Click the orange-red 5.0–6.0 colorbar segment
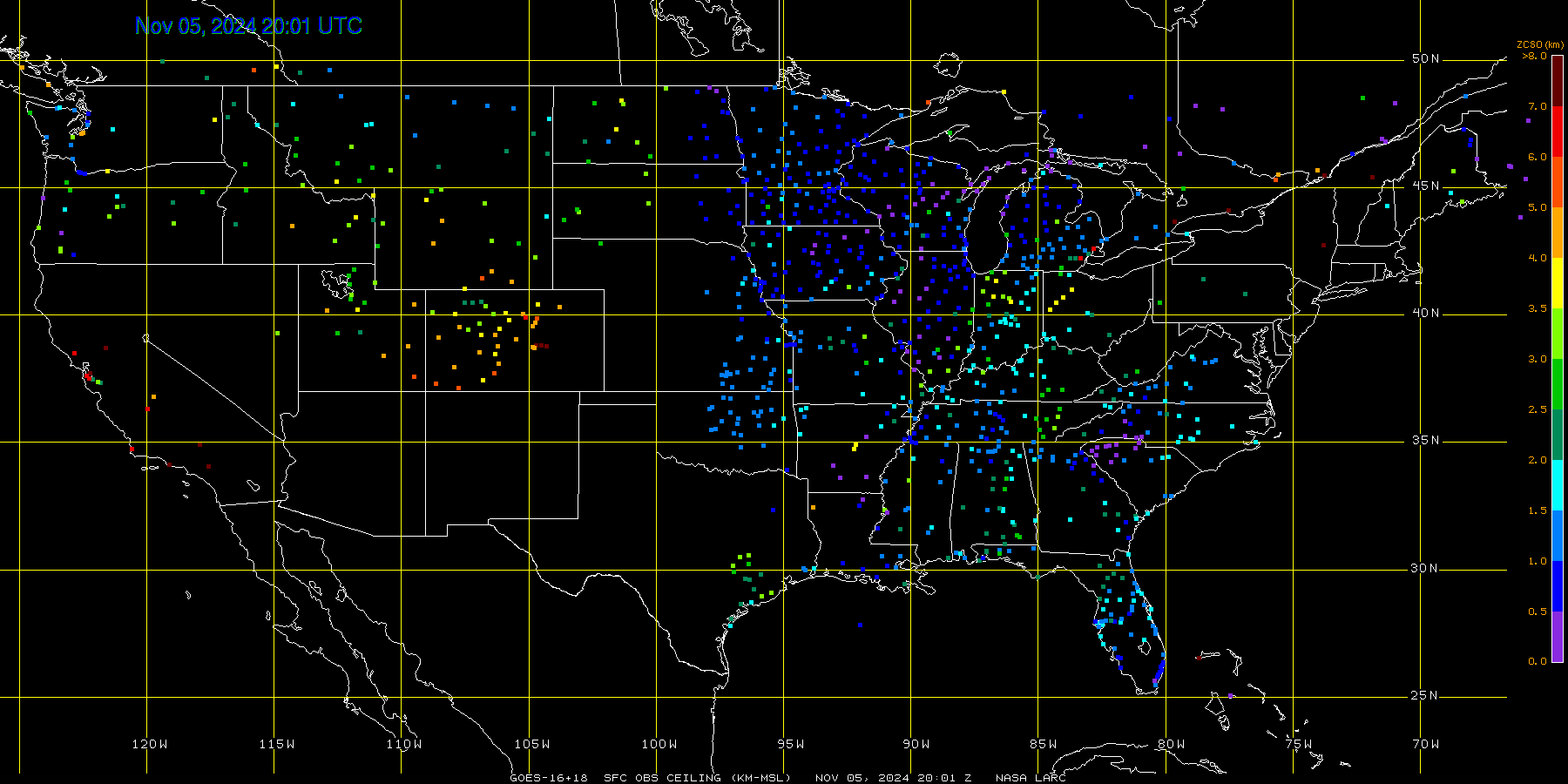 coord(1557,182)
